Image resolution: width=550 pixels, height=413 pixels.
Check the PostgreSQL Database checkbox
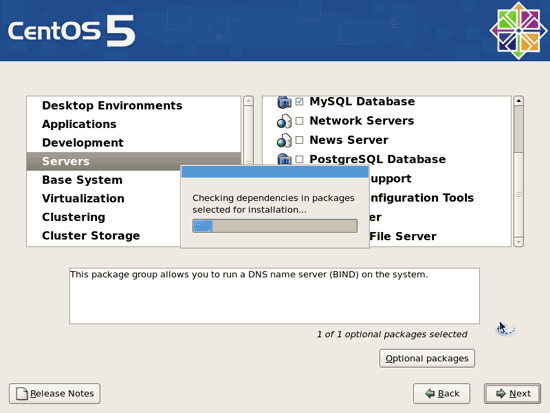coord(299,159)
